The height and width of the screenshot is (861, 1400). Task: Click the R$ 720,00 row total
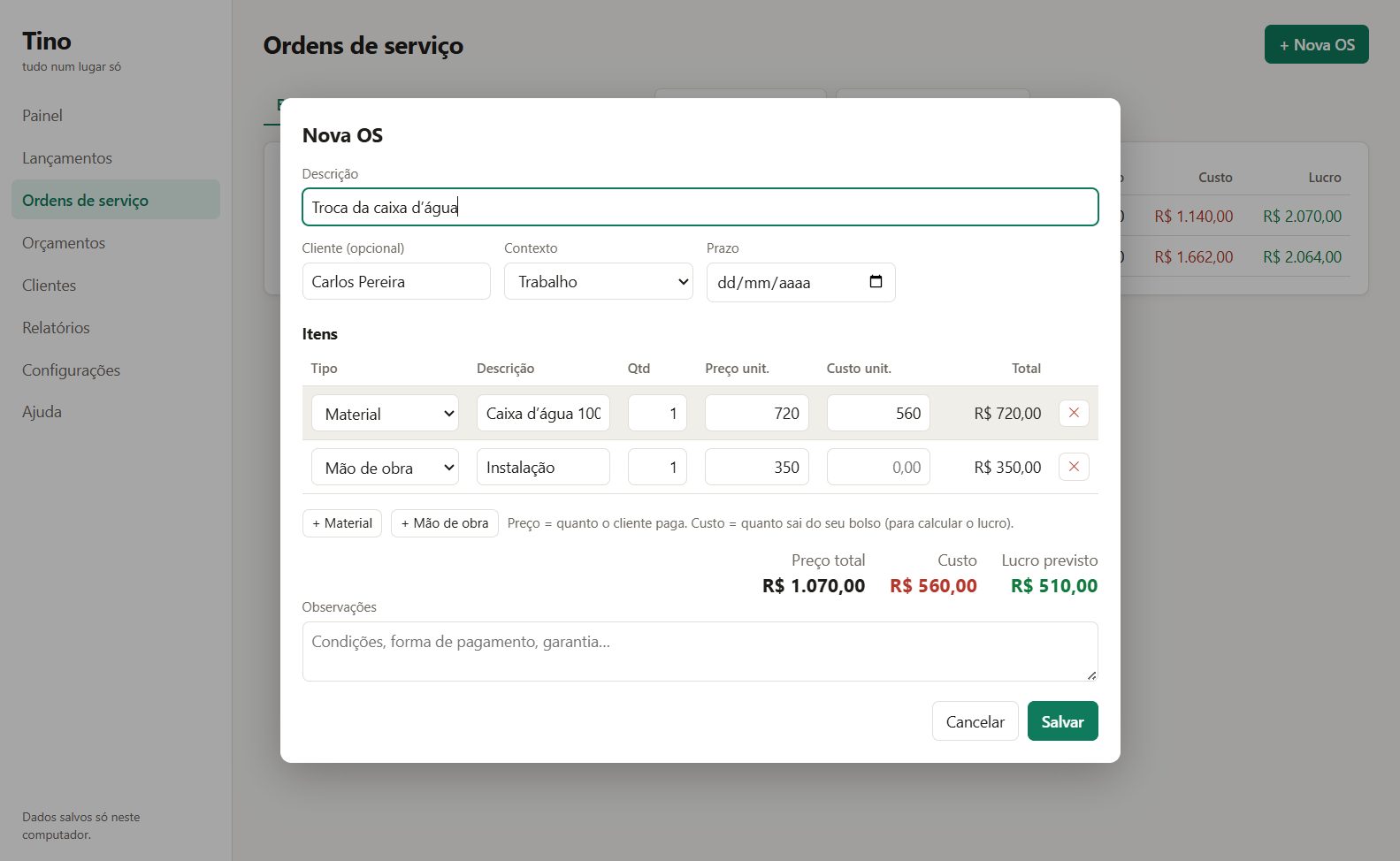1007,413
